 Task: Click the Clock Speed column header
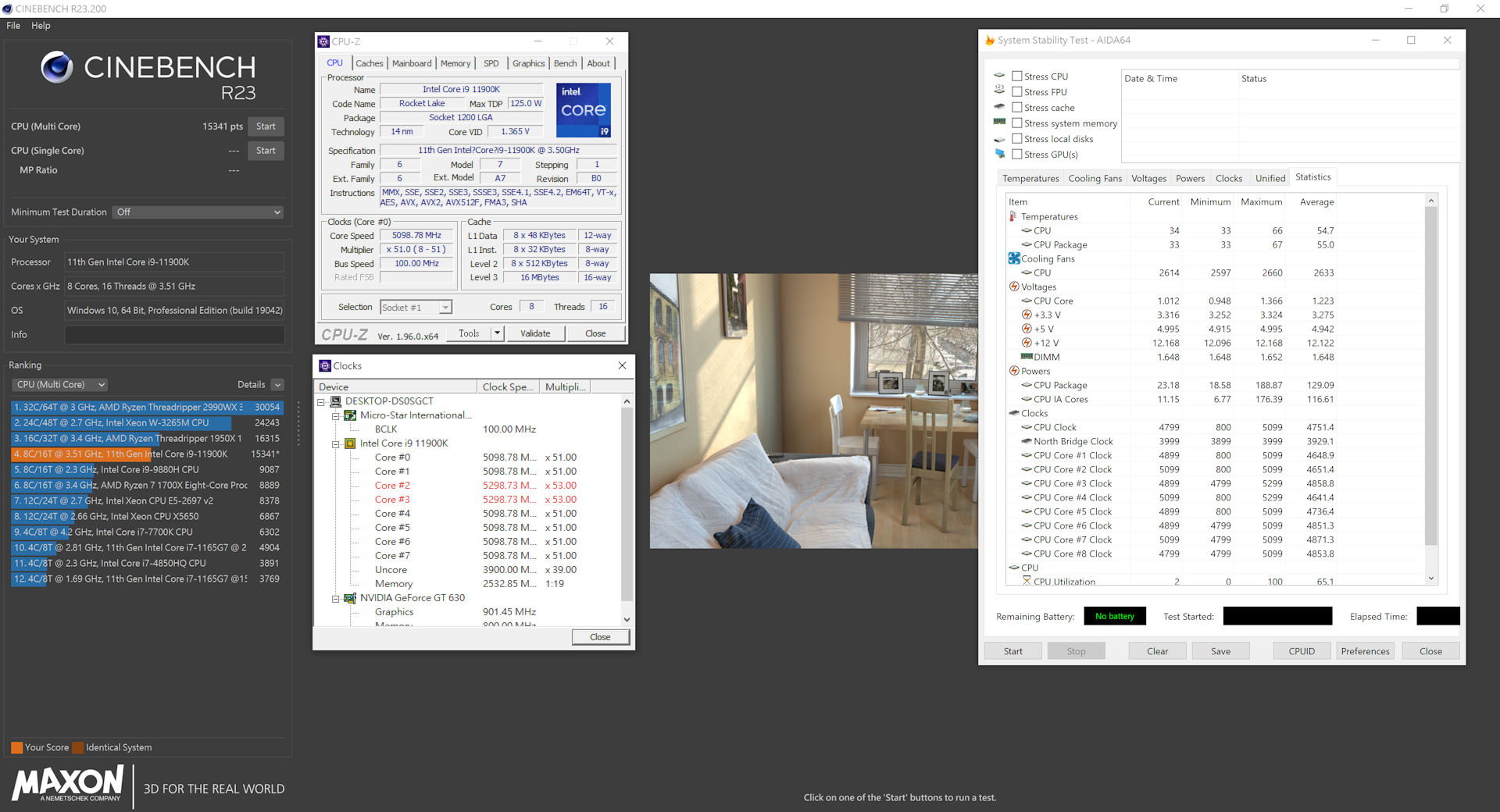click(508, 386)
